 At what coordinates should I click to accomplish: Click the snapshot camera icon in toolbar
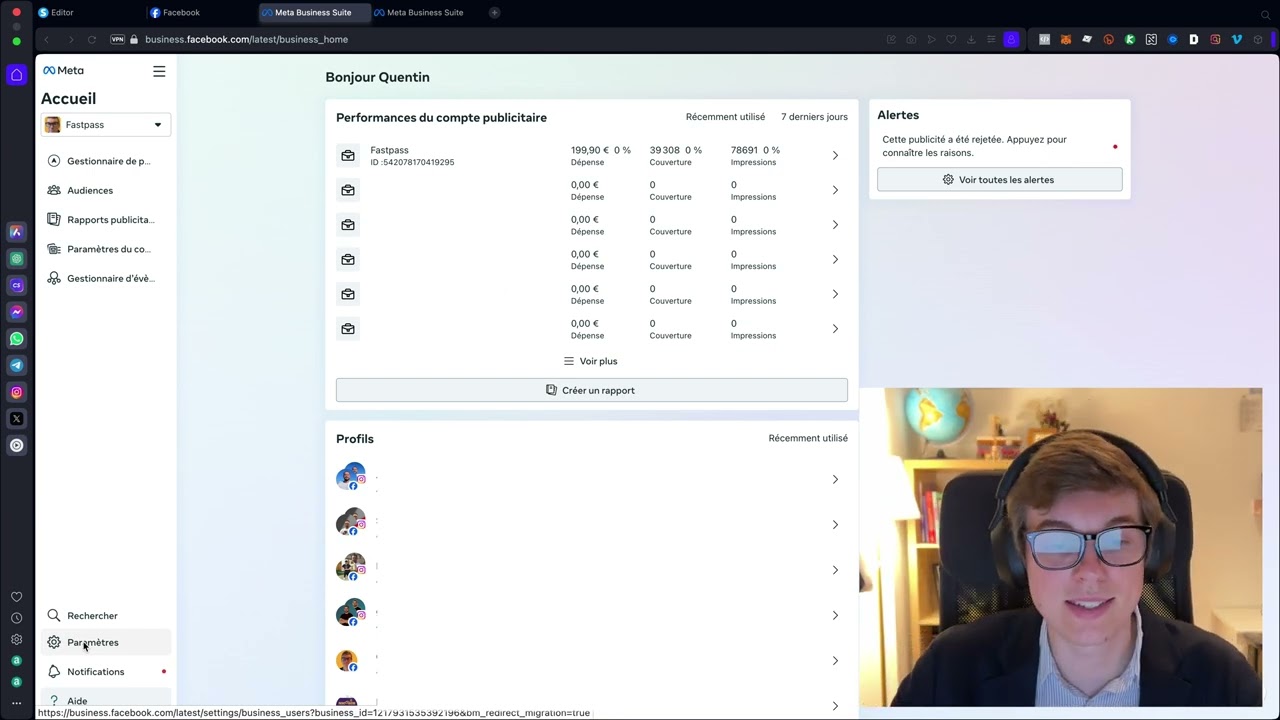911,39
